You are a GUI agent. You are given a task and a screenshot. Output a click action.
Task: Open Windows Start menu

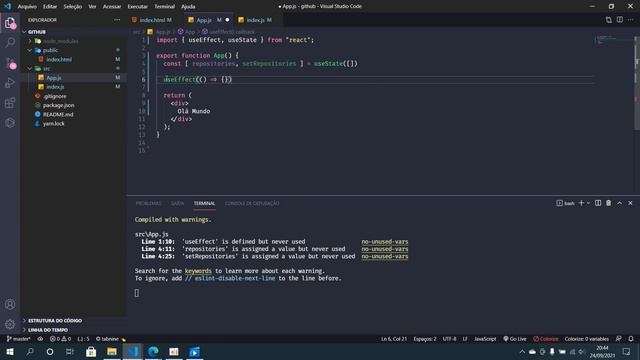pyautogui.click(x=10, y=352)
